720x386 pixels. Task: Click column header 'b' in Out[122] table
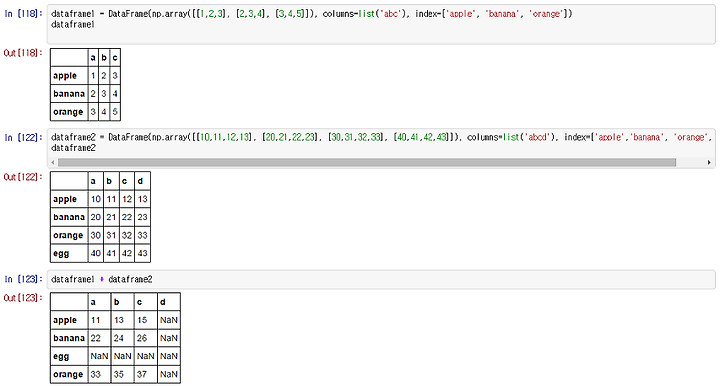[109, 181]
